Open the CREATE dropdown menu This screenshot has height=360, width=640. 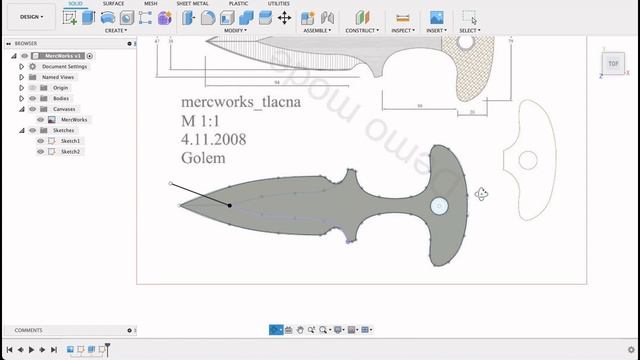coord(116,31)
